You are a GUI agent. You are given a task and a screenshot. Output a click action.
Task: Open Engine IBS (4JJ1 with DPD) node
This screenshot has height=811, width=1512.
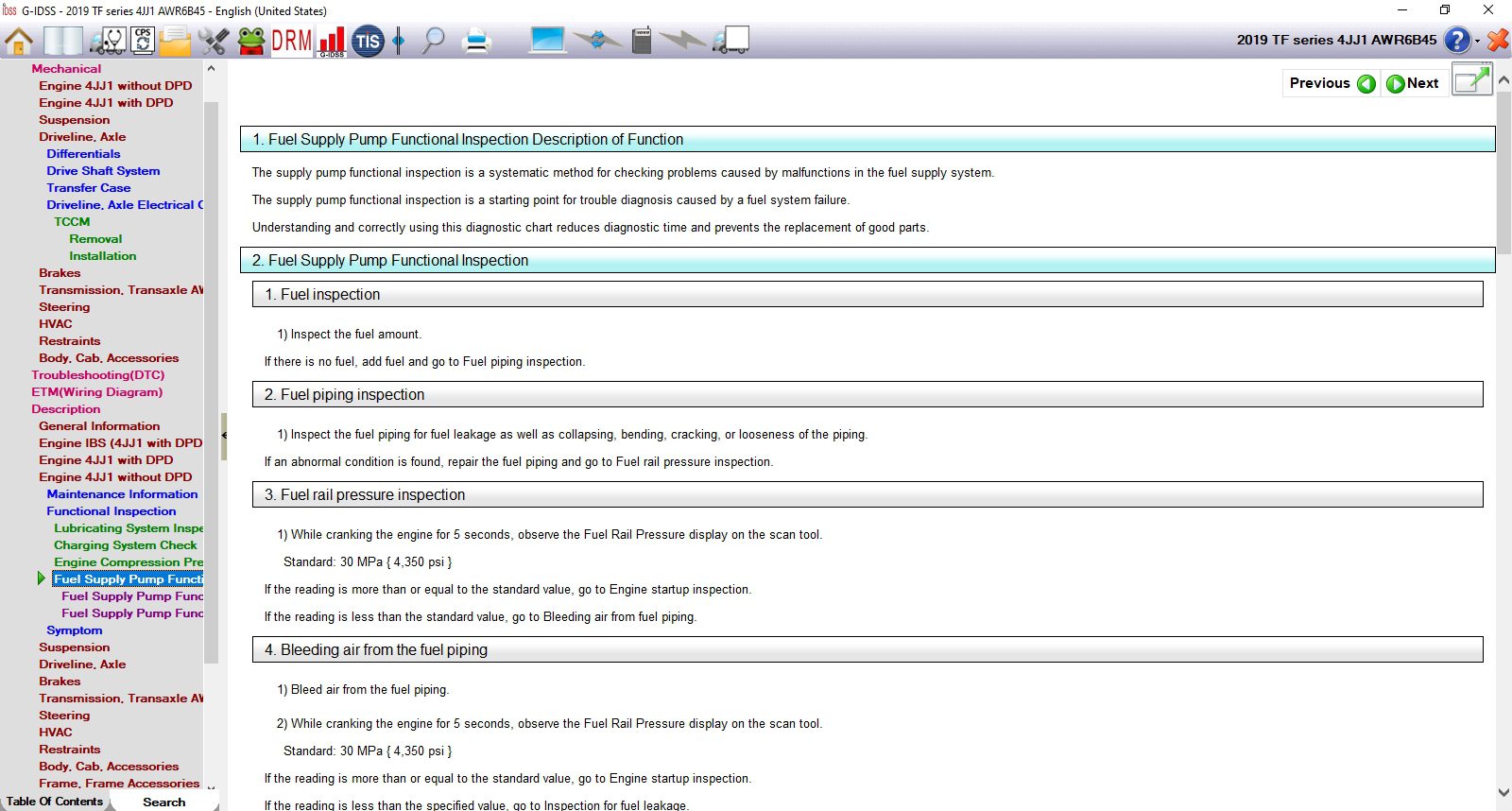[x=121, y=443]
